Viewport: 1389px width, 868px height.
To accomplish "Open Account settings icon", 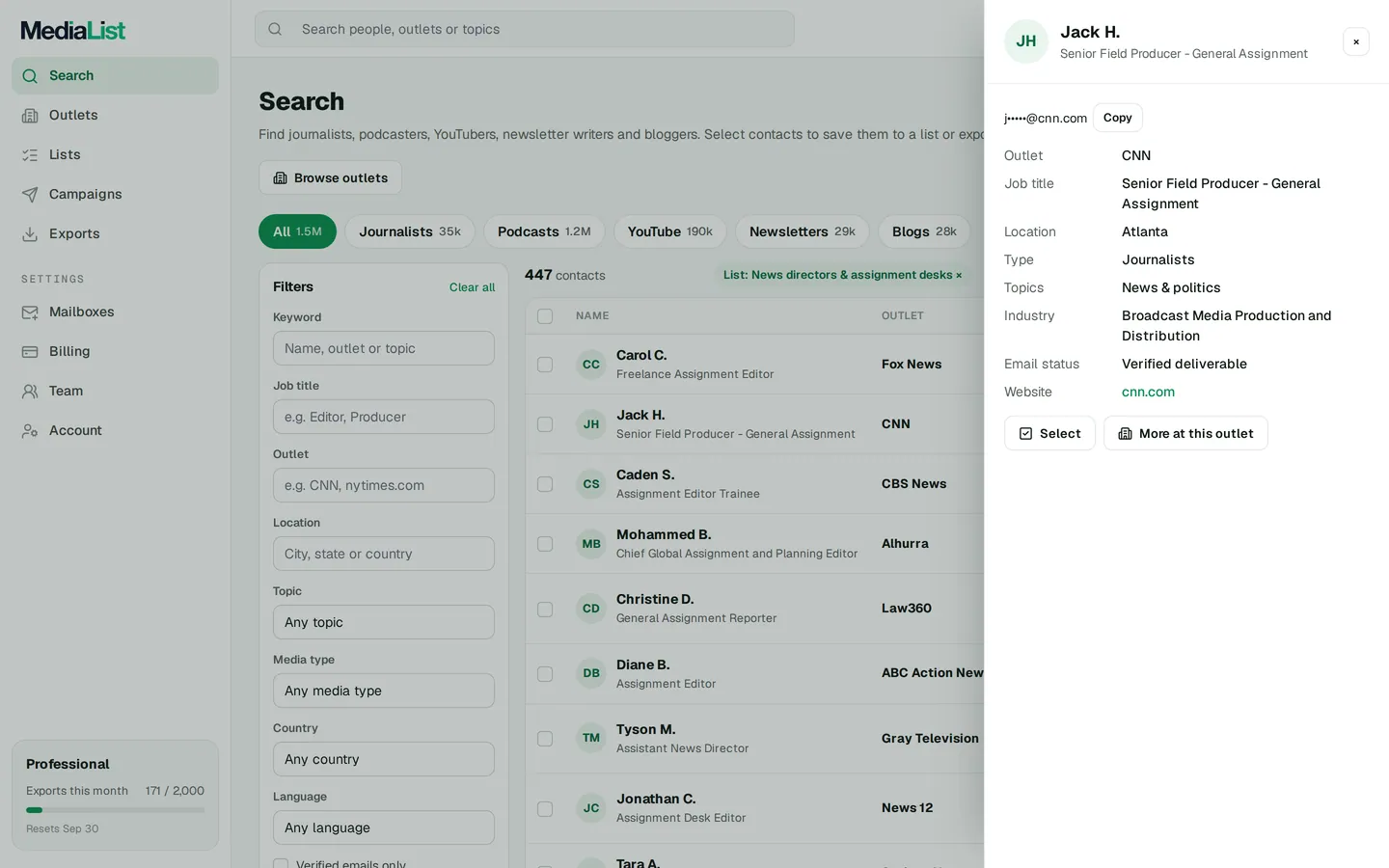I will [x=30, y=430].
